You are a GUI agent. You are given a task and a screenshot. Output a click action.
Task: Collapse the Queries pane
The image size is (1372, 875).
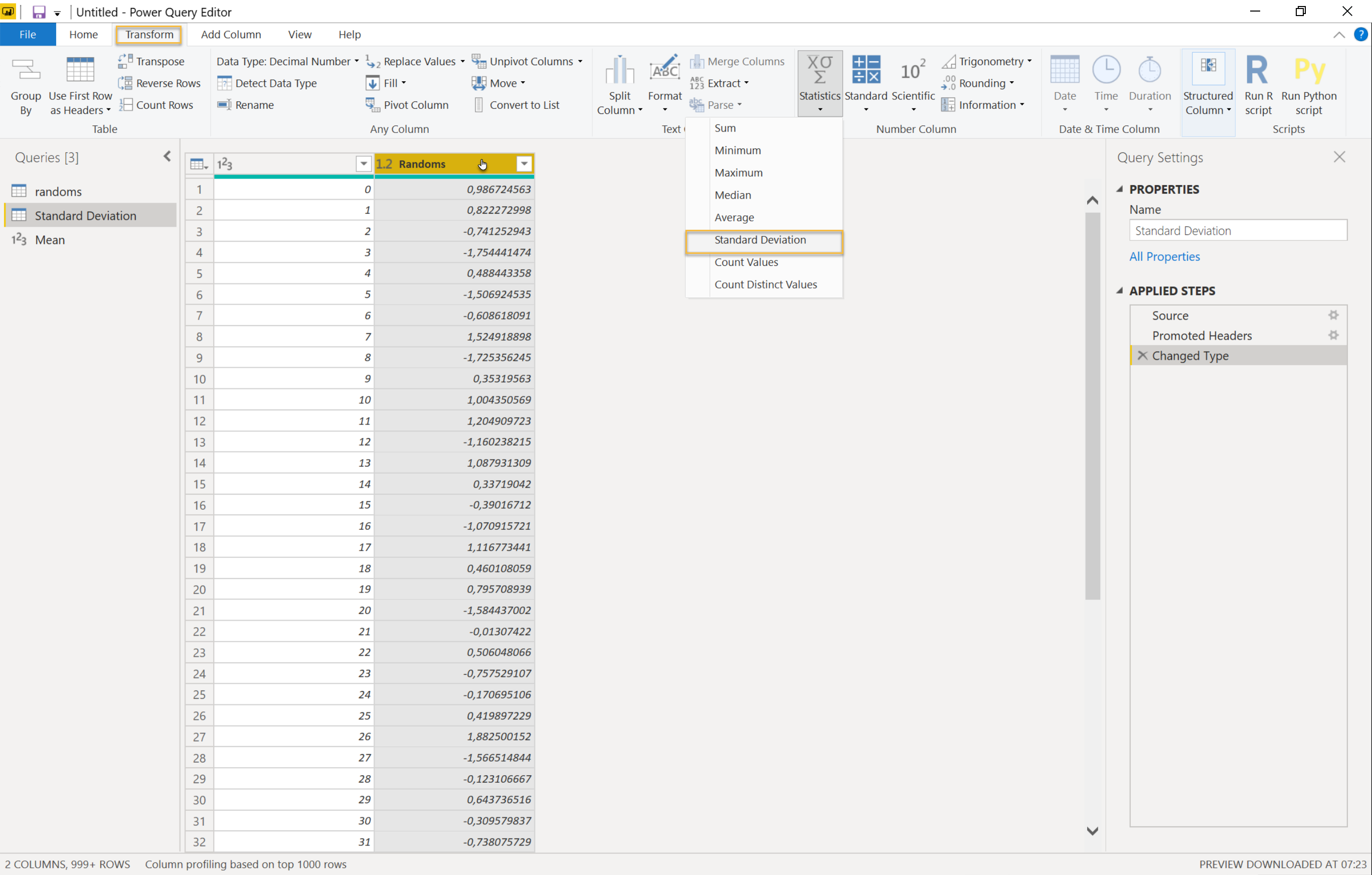pyautogui.click(x=167, y=156)
